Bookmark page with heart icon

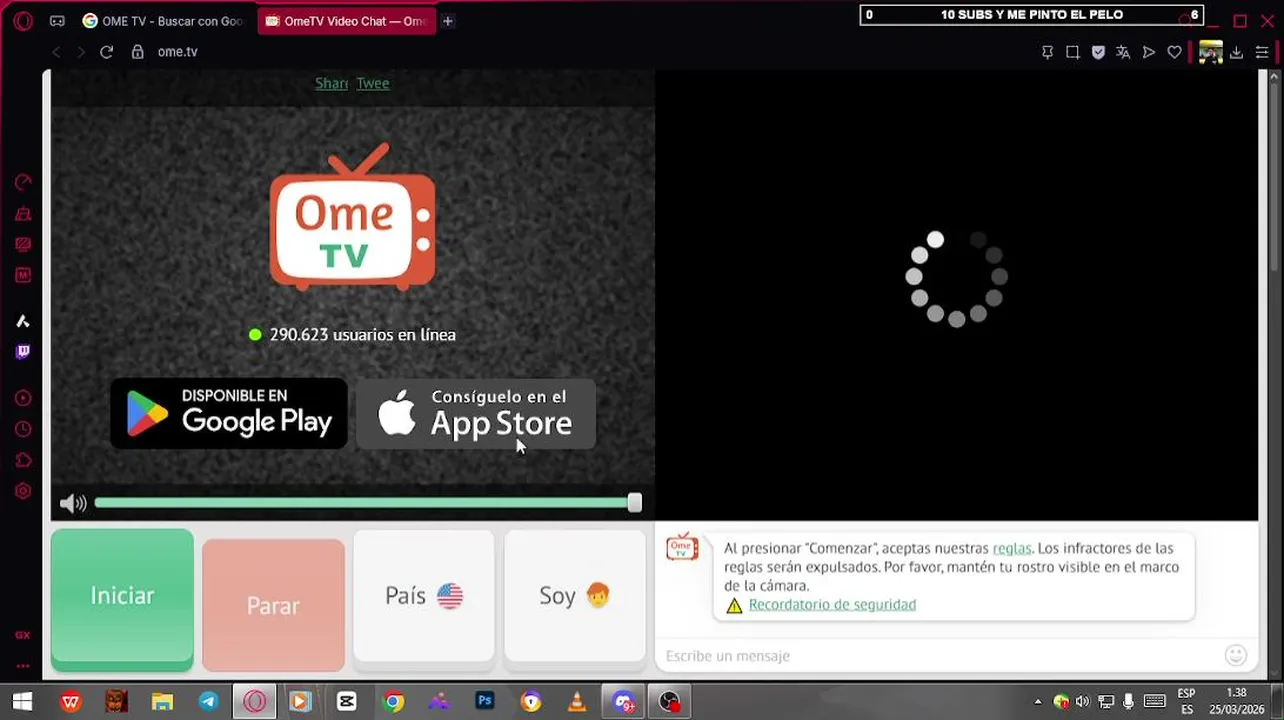(1175, 52)
